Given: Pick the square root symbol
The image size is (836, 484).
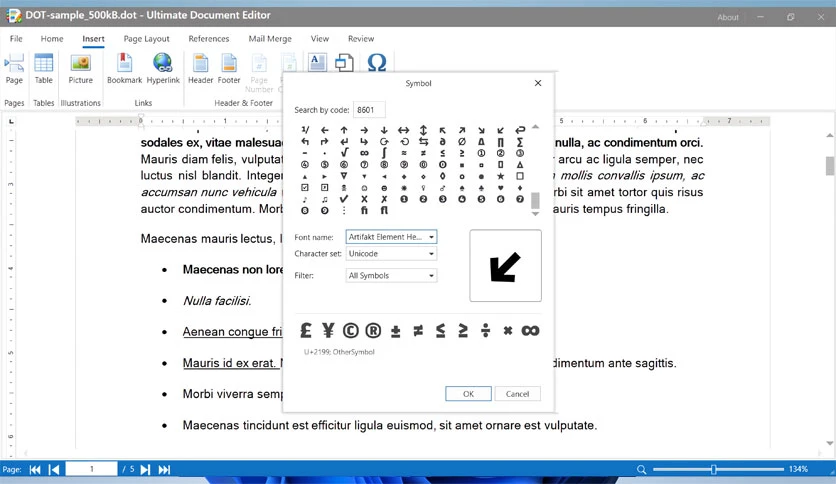Looking at the screenshot, I should (344, 153).
